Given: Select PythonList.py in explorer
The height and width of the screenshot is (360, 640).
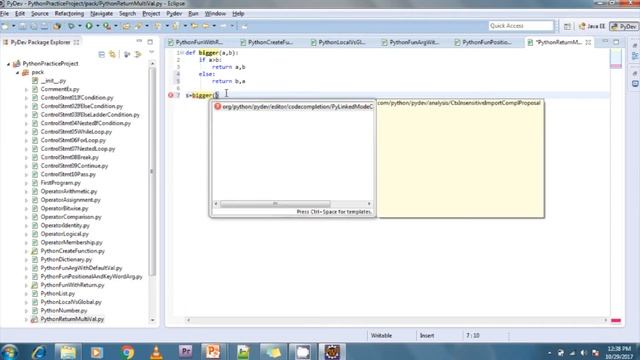Looking at the screenshot, I should (x=58, y=293).
